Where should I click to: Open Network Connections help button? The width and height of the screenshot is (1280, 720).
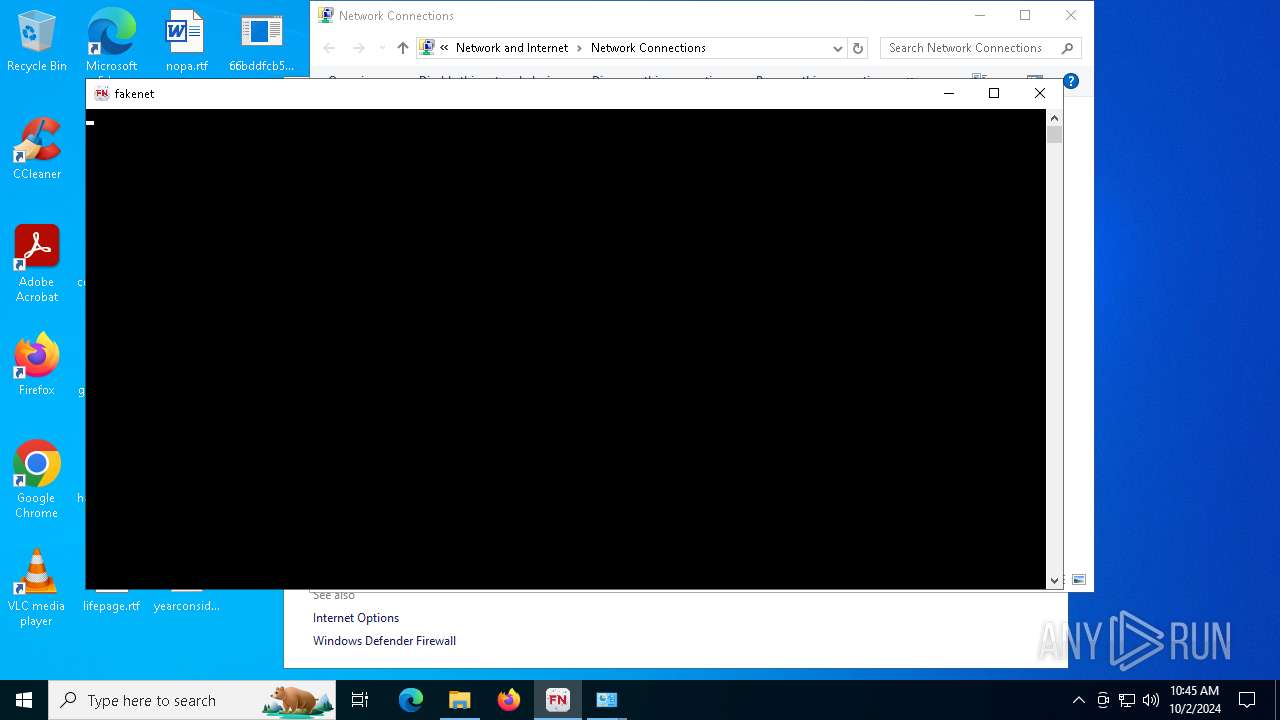pyautogui.click(x=1071, y=81)
